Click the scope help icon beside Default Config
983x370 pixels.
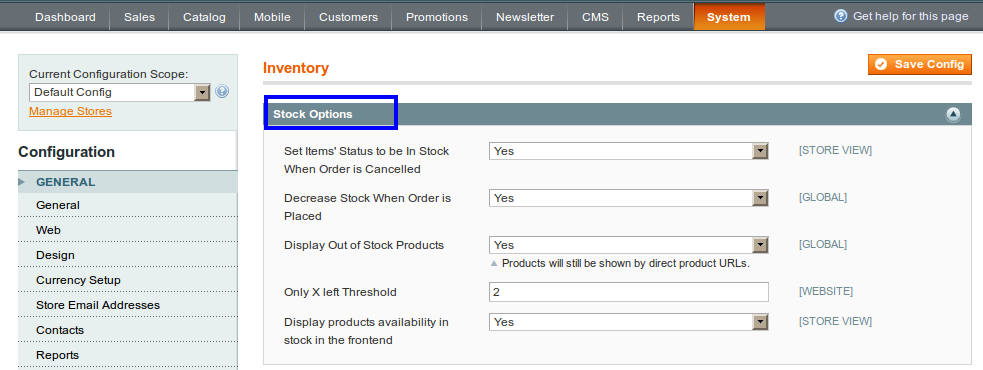(222, 92)
